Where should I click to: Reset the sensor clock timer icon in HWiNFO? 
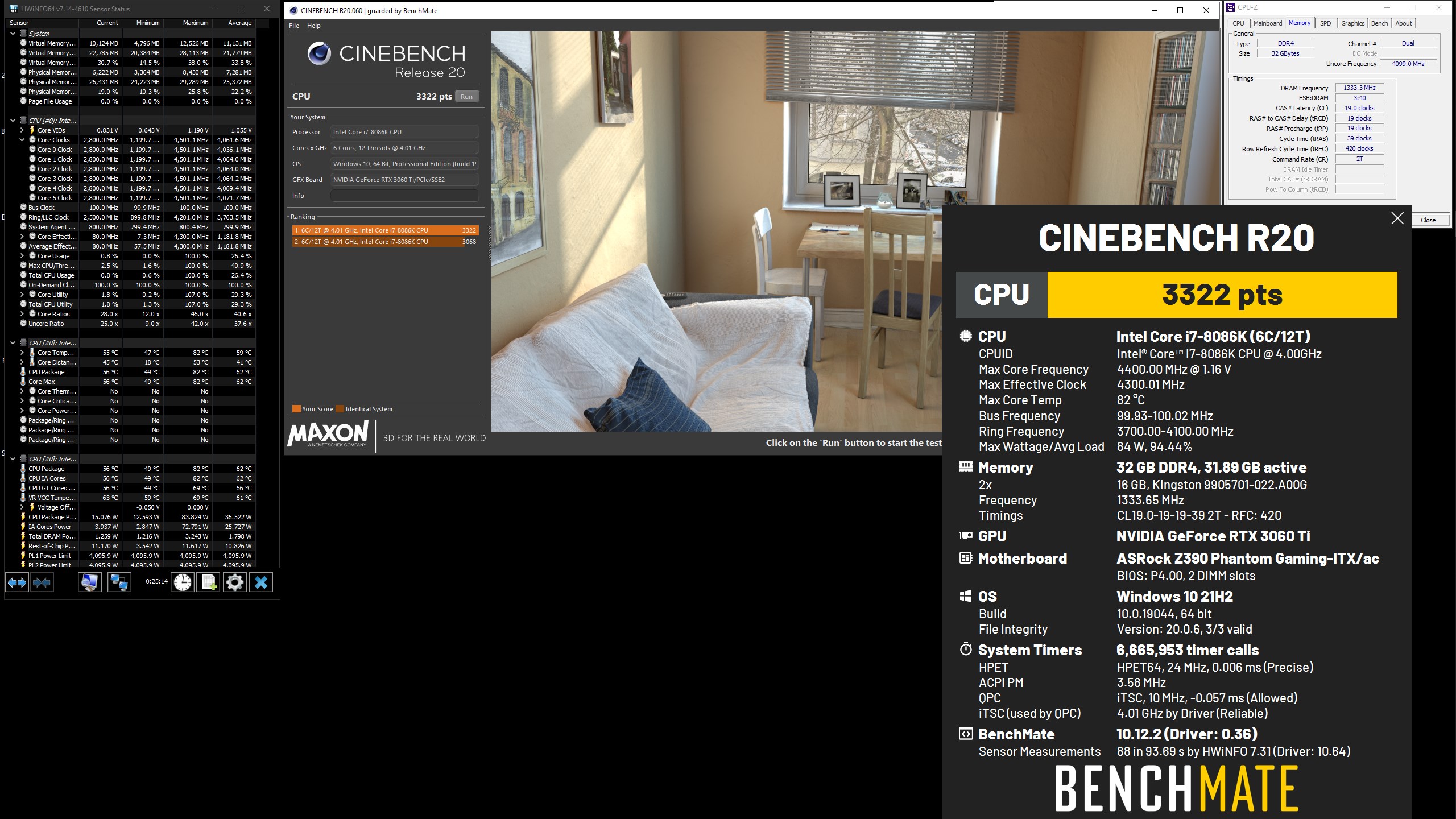183,582
